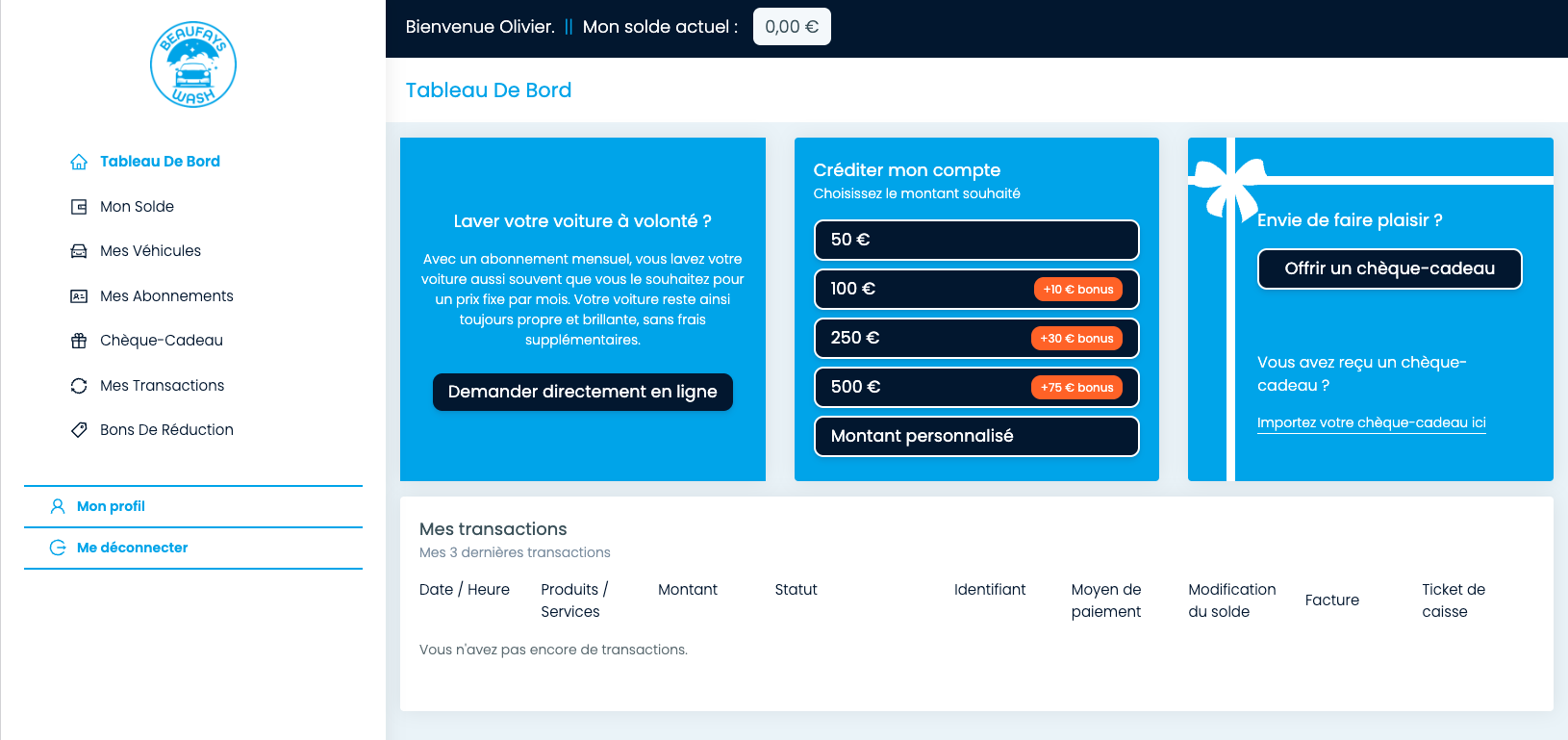Click the Beaufays Wash logo
1568x740 pixels.
tap(193, 64)
